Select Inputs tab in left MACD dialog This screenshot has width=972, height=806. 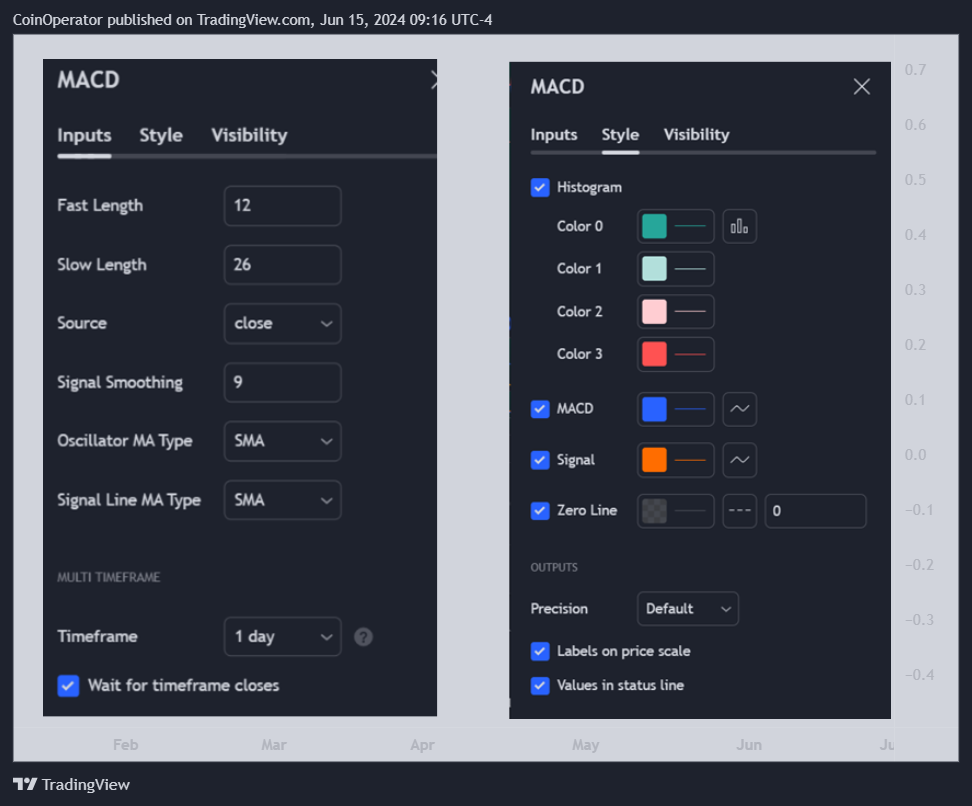[84, 135]
